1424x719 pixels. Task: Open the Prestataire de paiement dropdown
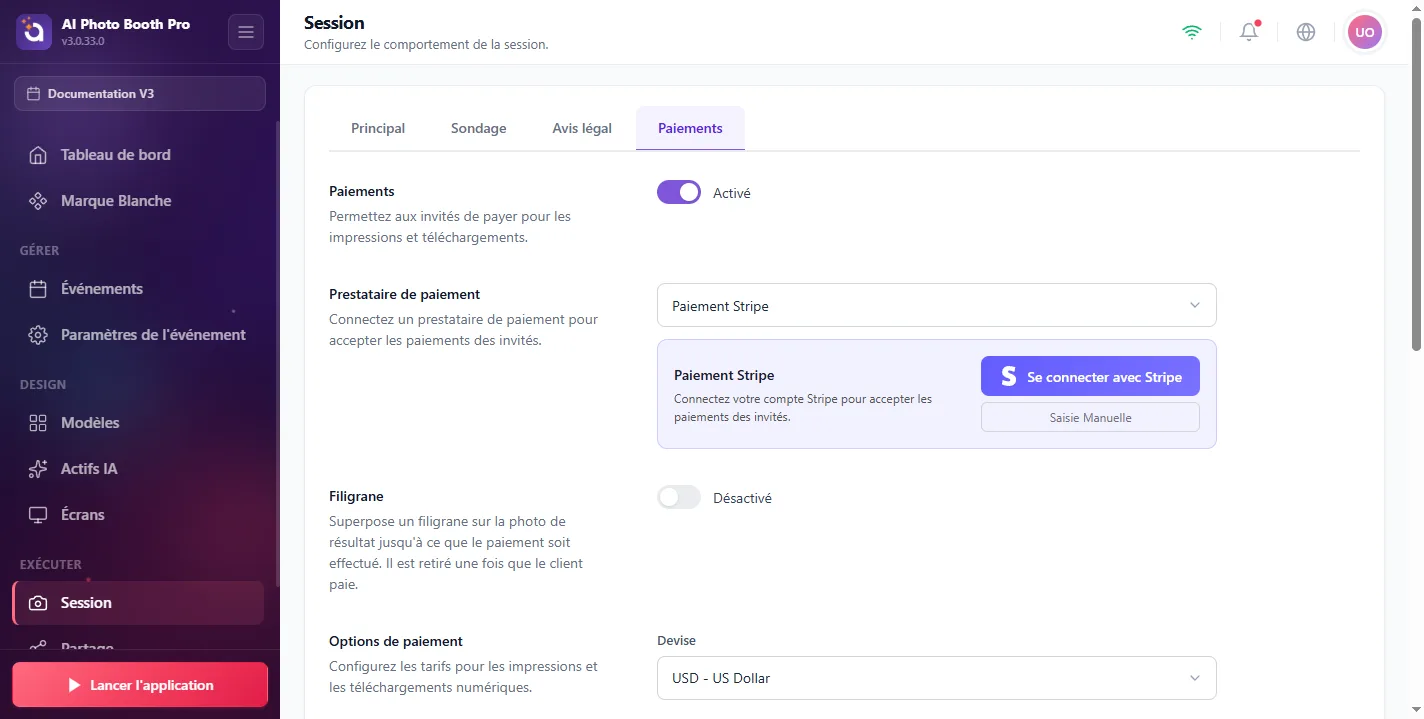[x=936, y=305]
